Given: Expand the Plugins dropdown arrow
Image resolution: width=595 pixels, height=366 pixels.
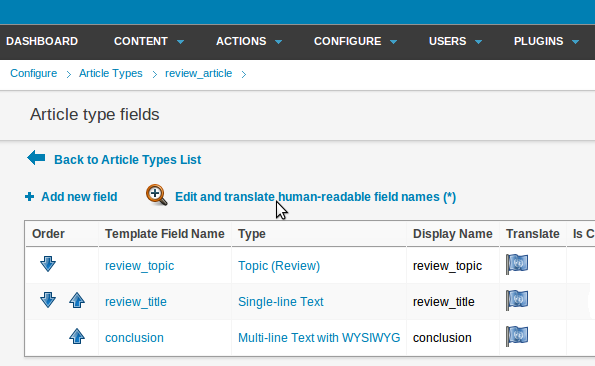Looking at the screenshot, I should (x=576, y=42).
